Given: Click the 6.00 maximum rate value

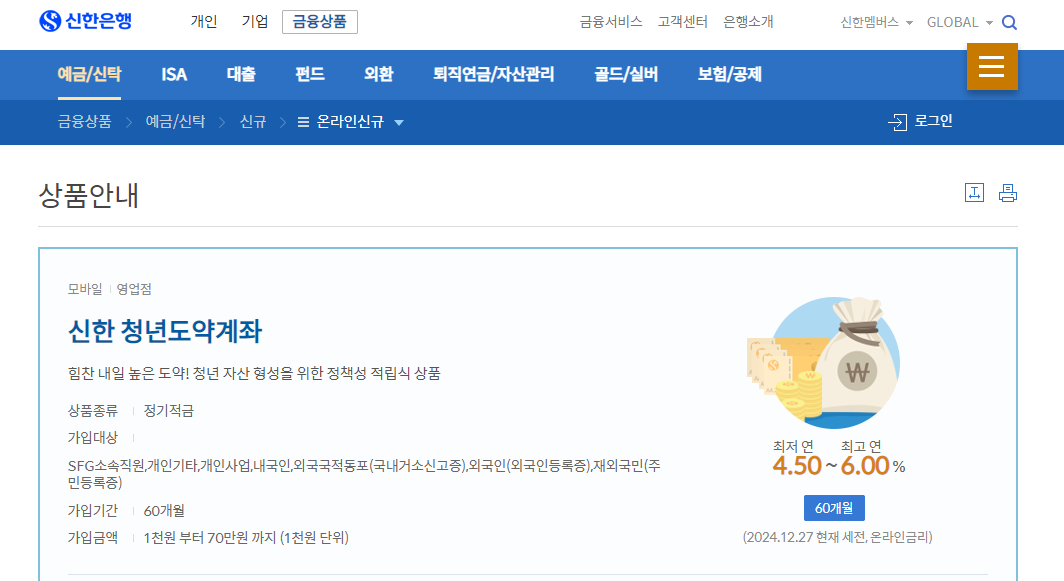Looking at the screenshot, I should [864, 466].
